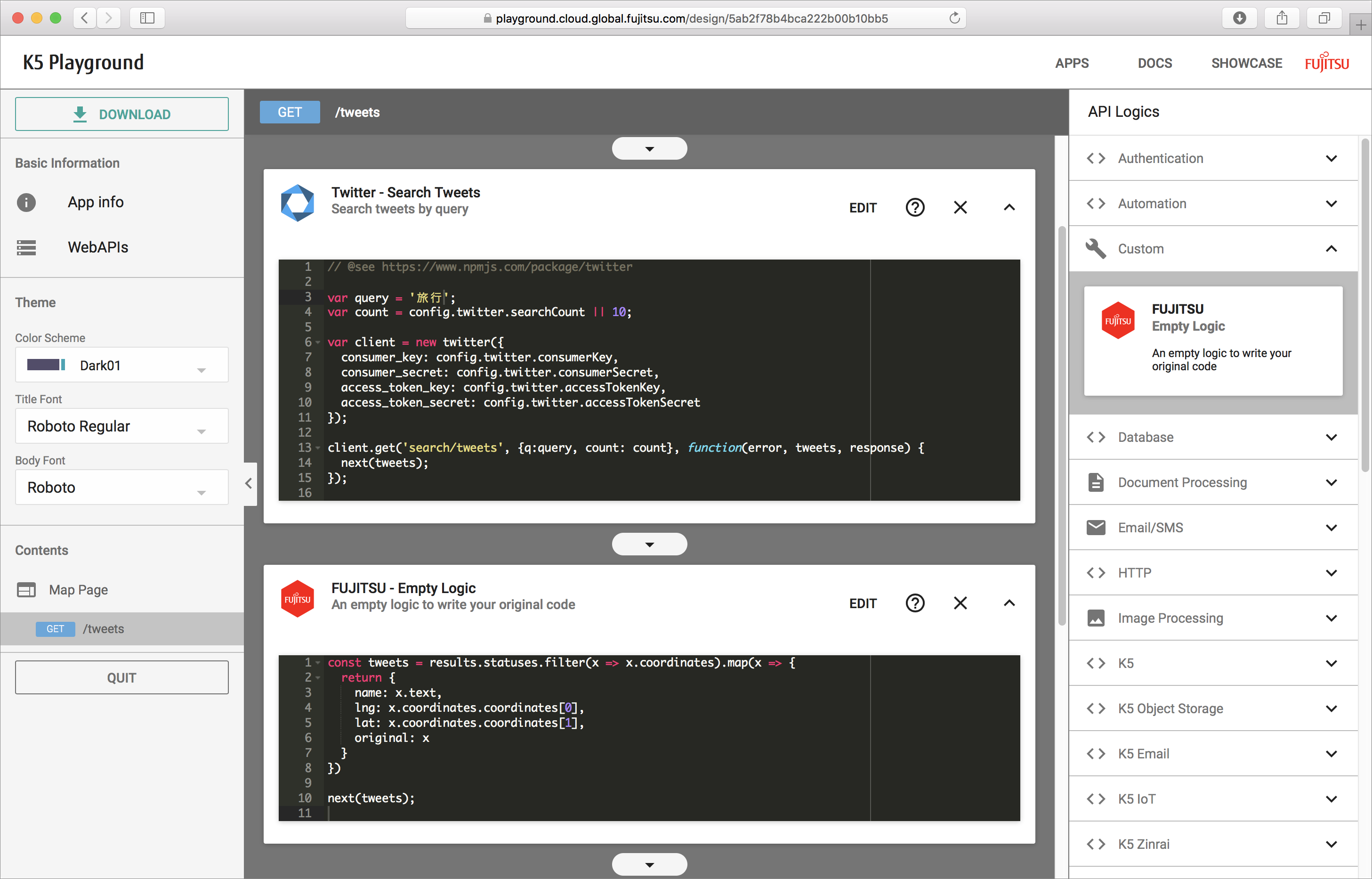Click the center panel vertical scrollbar
Image resolution: width=1372 pixels, height=879 pixels.
click(1062, 426)
